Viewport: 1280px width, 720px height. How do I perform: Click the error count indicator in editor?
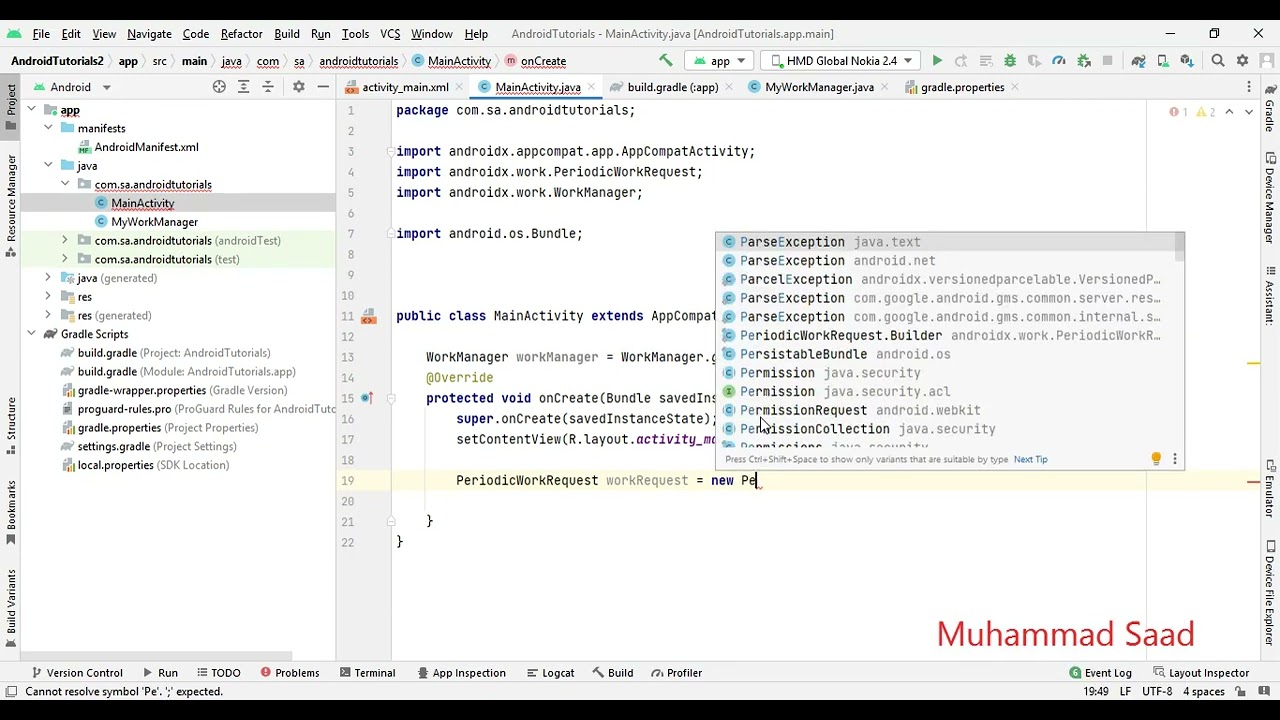[x=1179, y=112]
